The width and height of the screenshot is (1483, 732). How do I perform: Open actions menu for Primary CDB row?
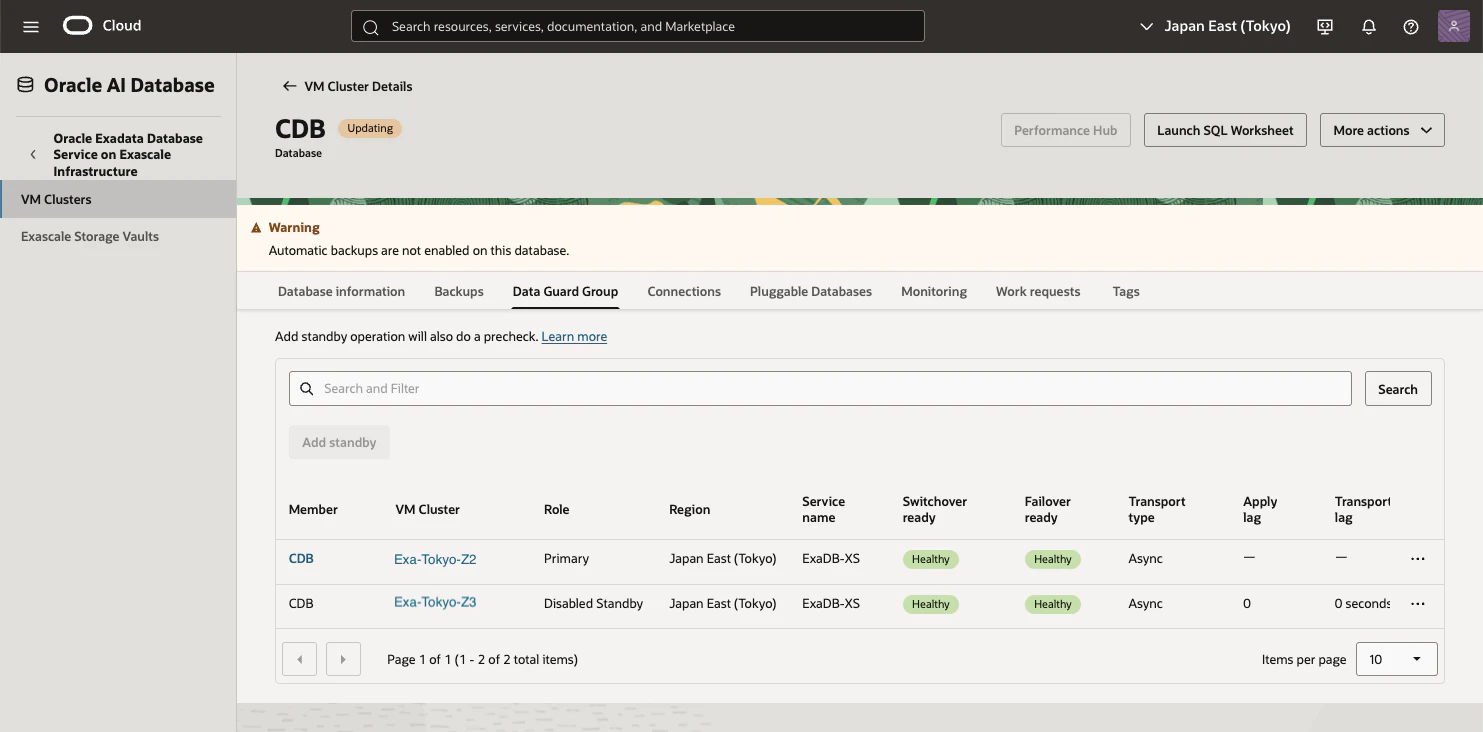(1417, 559)
